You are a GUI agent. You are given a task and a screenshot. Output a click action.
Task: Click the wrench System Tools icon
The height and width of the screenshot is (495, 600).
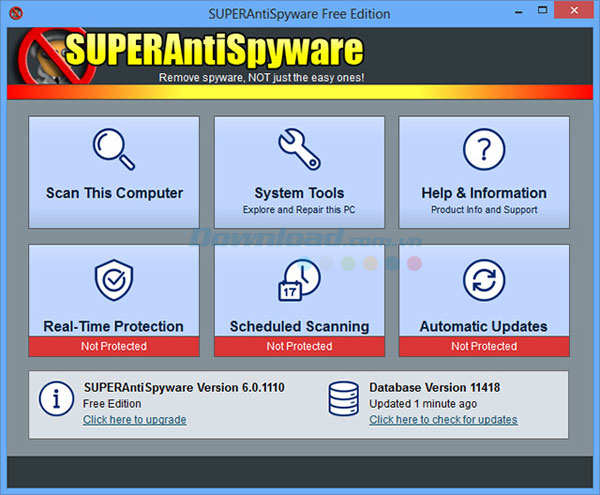[299, 149]
